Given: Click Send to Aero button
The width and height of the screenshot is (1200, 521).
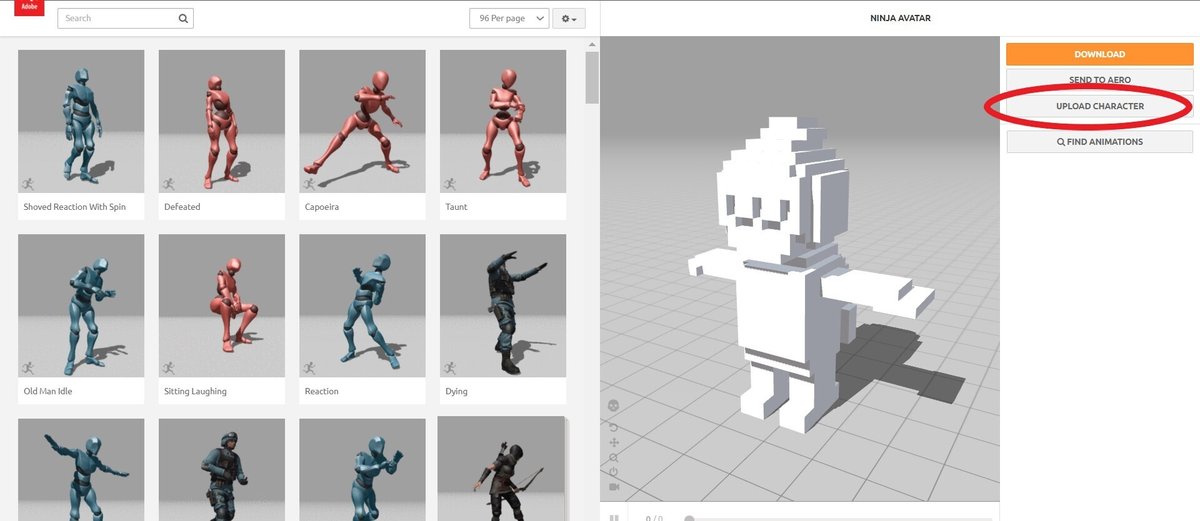Looking at the screenshot, I should 1099,80.
